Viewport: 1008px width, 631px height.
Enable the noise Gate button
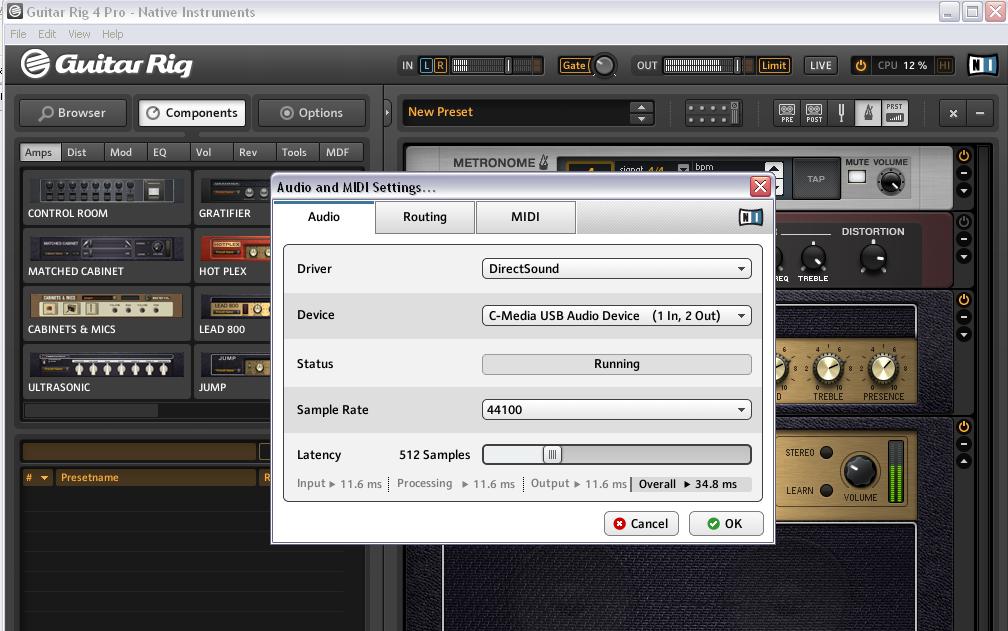pyautogui.click(x=573, y=66)
